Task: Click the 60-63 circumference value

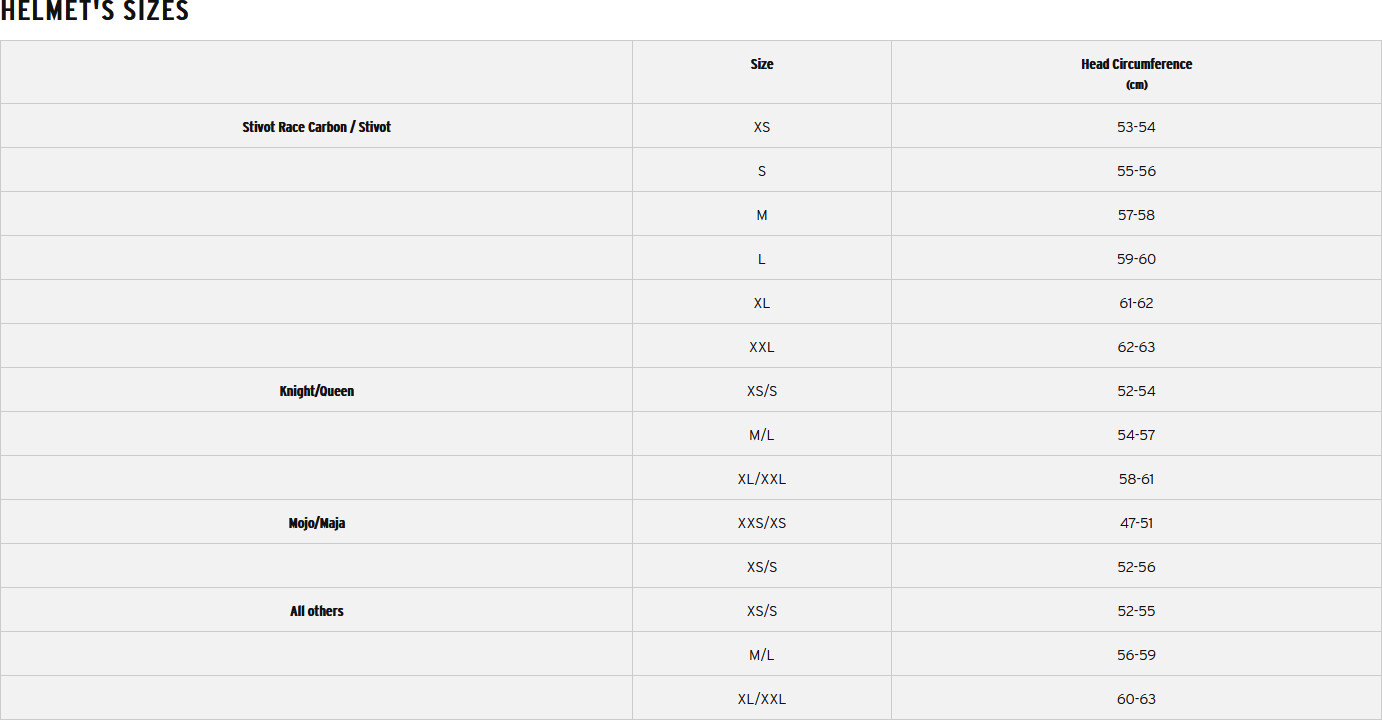Action: tap(1136, 699)
